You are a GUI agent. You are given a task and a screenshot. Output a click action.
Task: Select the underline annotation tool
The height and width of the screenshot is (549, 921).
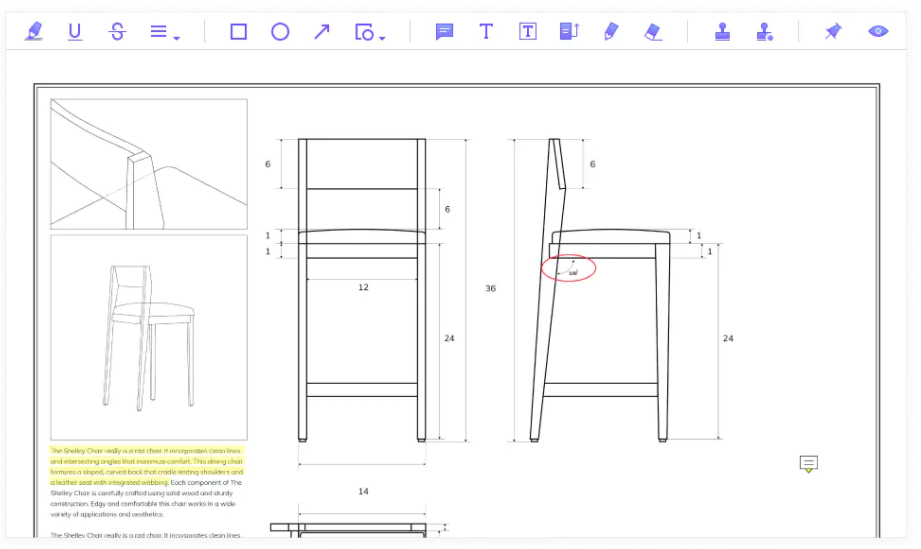(75, 32)
